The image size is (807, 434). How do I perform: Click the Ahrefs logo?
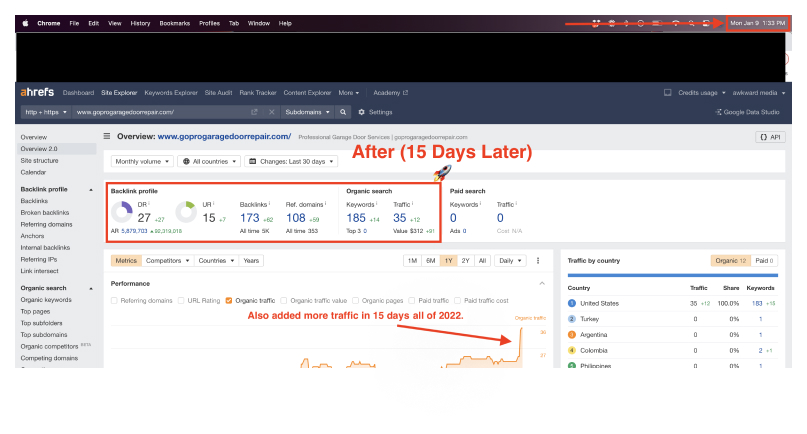(38, 92)
